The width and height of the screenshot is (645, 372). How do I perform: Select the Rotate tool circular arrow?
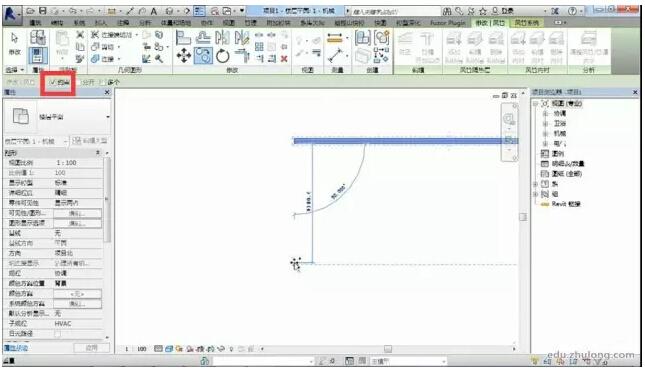[x=223, y=56]
